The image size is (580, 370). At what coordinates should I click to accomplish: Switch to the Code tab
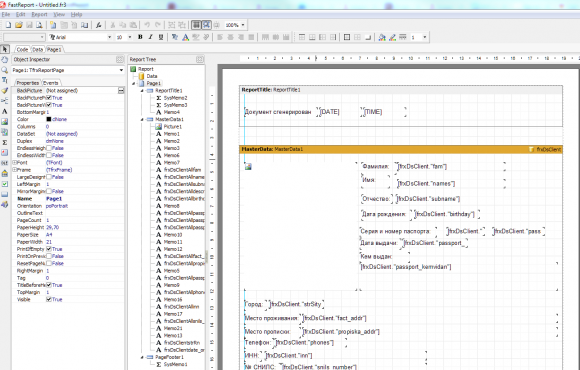tap(22, 49)
